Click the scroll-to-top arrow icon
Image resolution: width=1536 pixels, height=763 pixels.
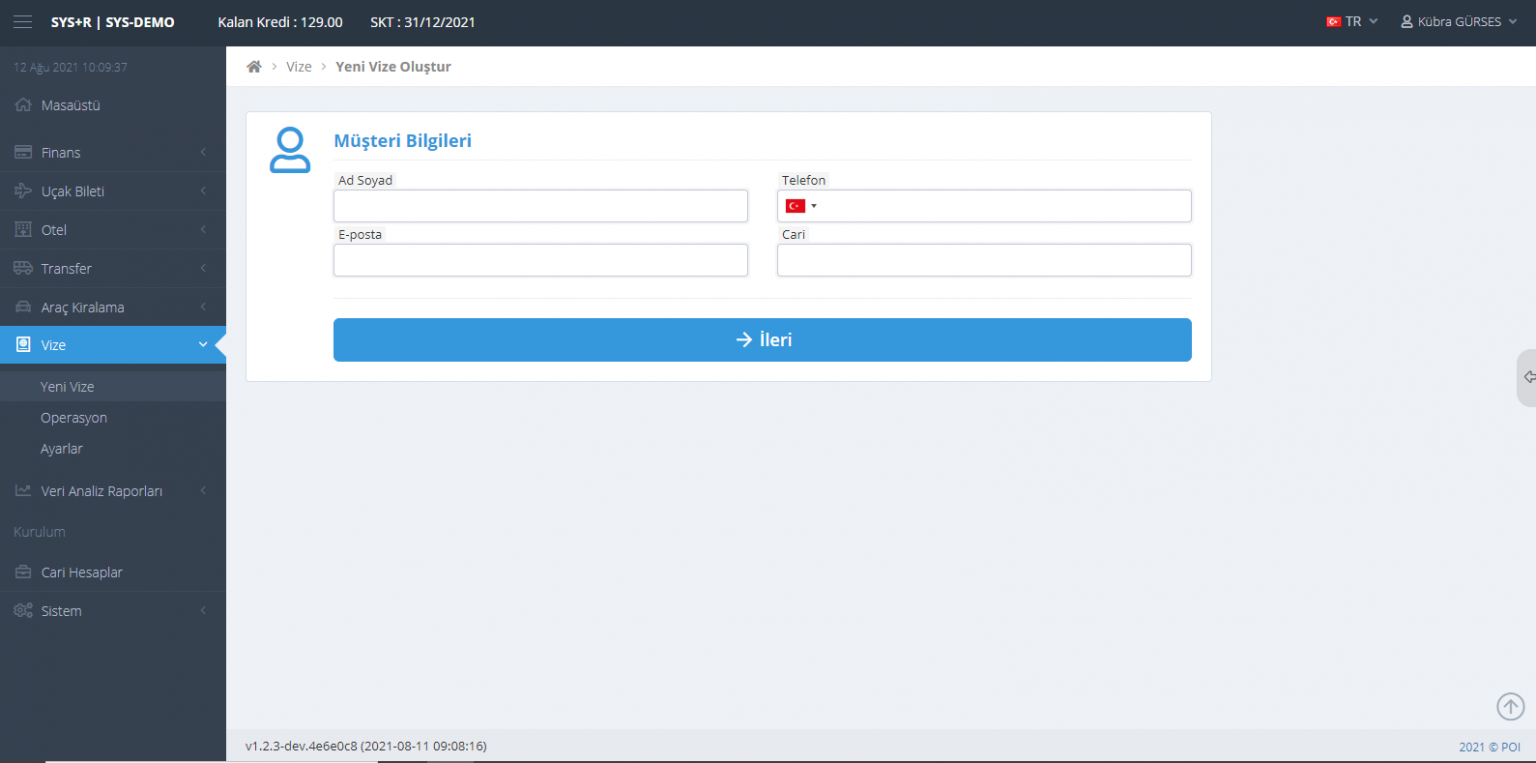pos(1510,706)
